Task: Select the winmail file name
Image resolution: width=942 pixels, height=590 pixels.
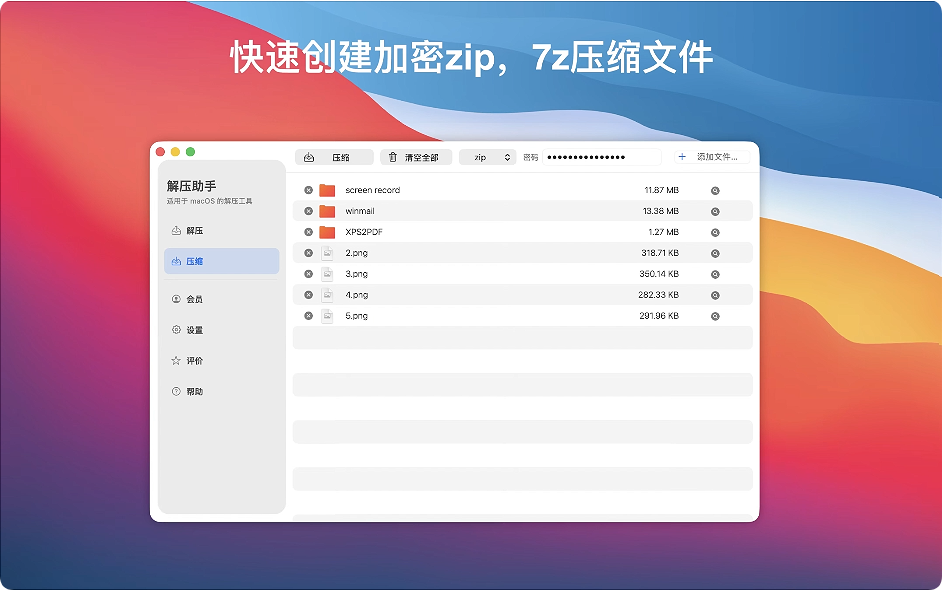Action: click(x=360, y=211)
